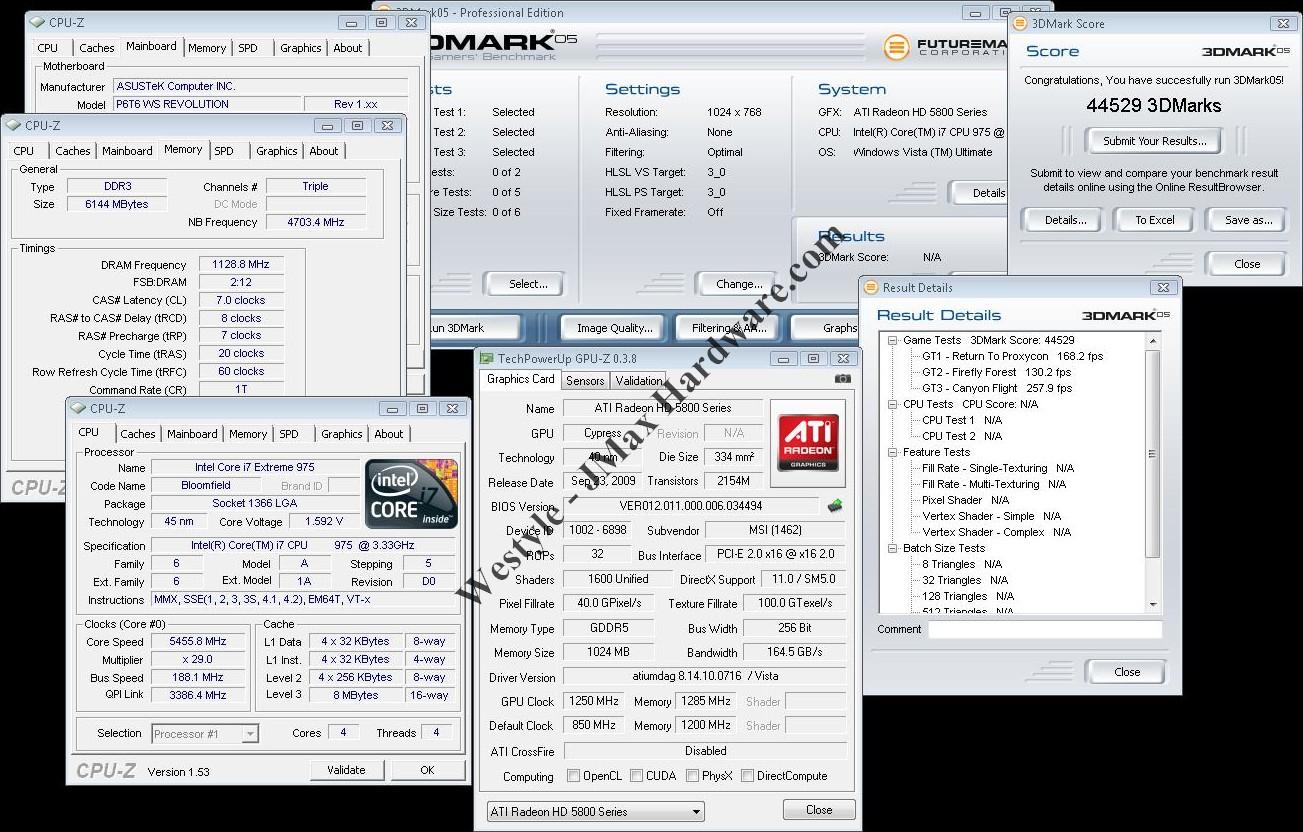Viewport: 1303px width, 832px height.
Task: Click Submit Your Results in 3DMark Score
Action: [x=1155, y=141]
